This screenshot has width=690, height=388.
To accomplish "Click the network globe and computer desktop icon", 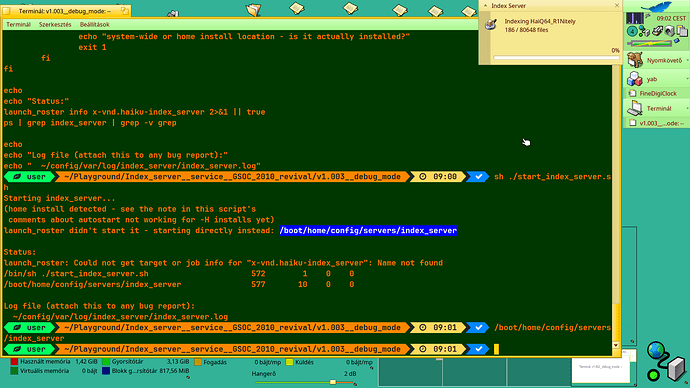I will tap(666, 362).
